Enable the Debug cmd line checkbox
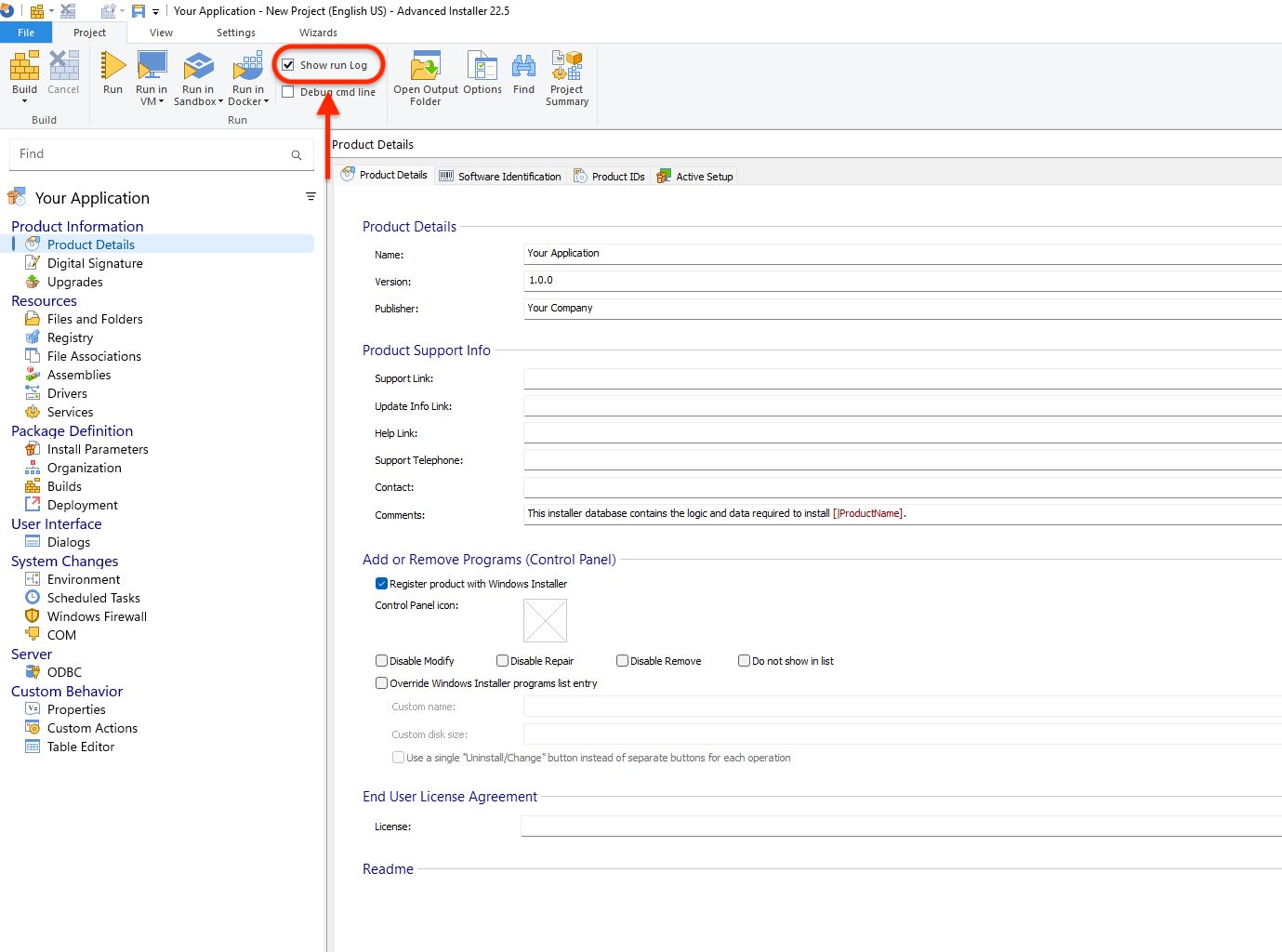Viewport: 1282px width, 952px height. pyautogui.click(x=288, y=92)
